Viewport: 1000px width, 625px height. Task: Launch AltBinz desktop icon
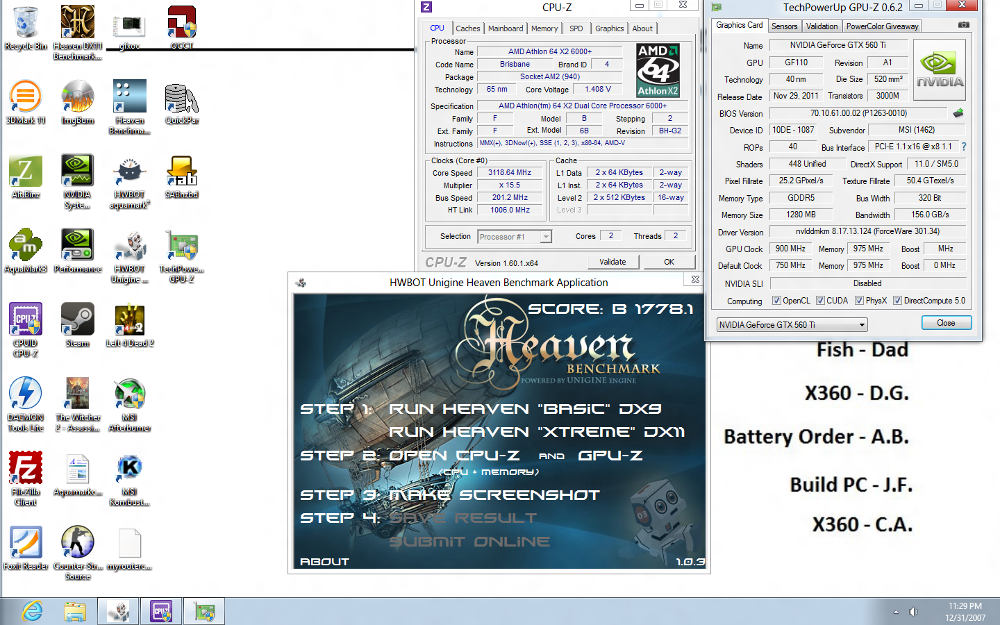(26, 177)
